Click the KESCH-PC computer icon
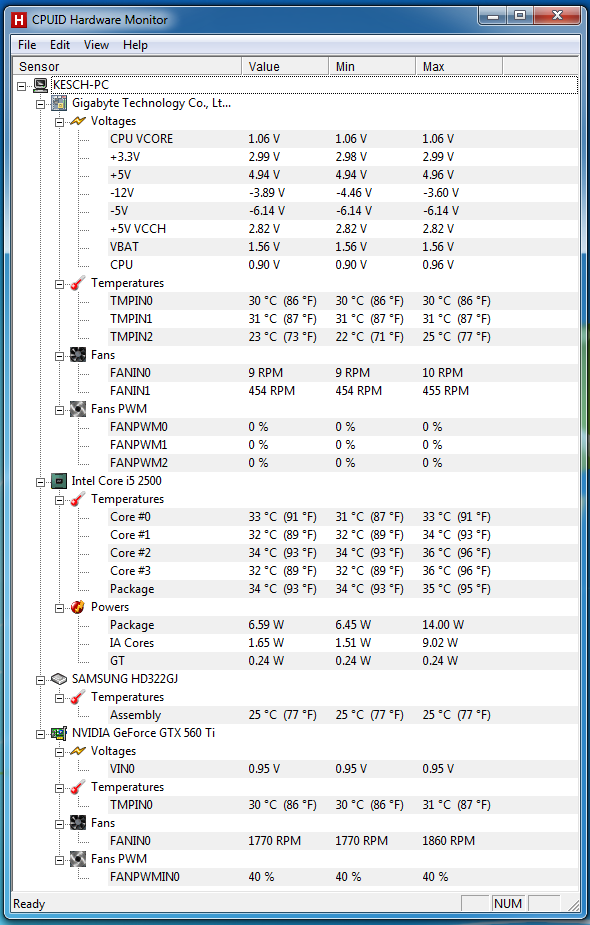The width and height of the screenshot is (590, 925). pos(40,85)
